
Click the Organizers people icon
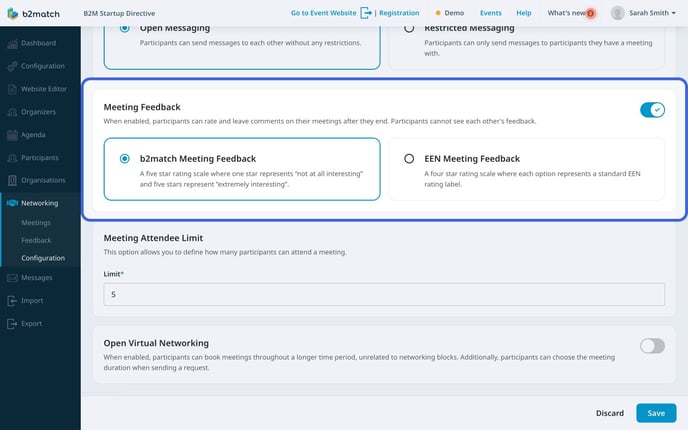(12, 112)
